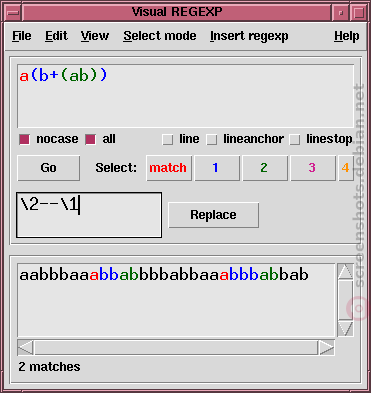Minimize the Visual REGEXP window
371x393 pixels.
[340, 13]
